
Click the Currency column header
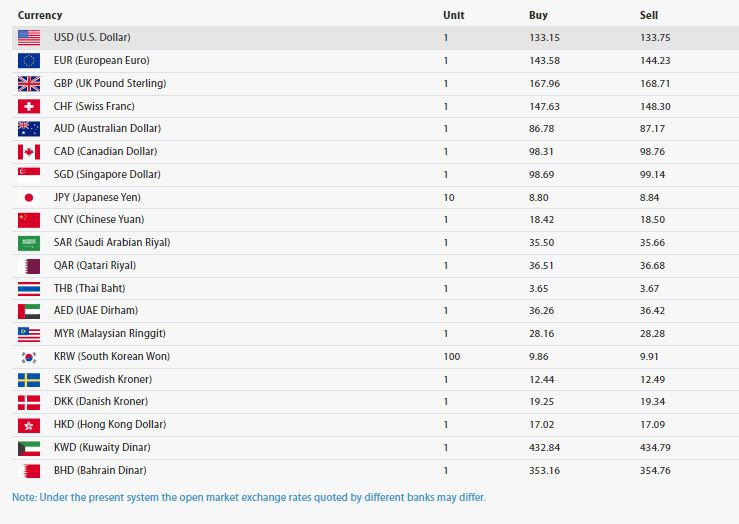[40, 15]
